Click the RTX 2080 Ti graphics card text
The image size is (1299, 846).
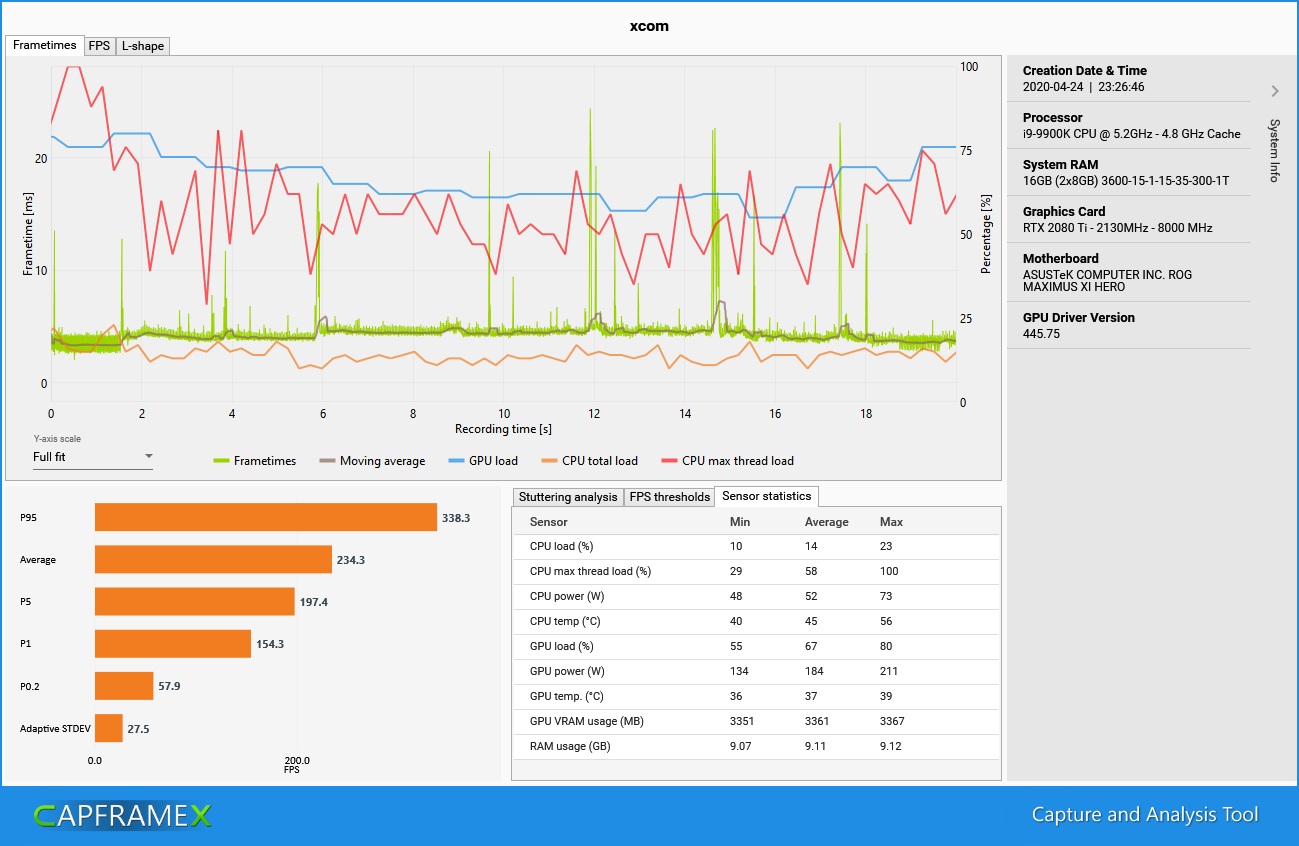point(1118,228)
